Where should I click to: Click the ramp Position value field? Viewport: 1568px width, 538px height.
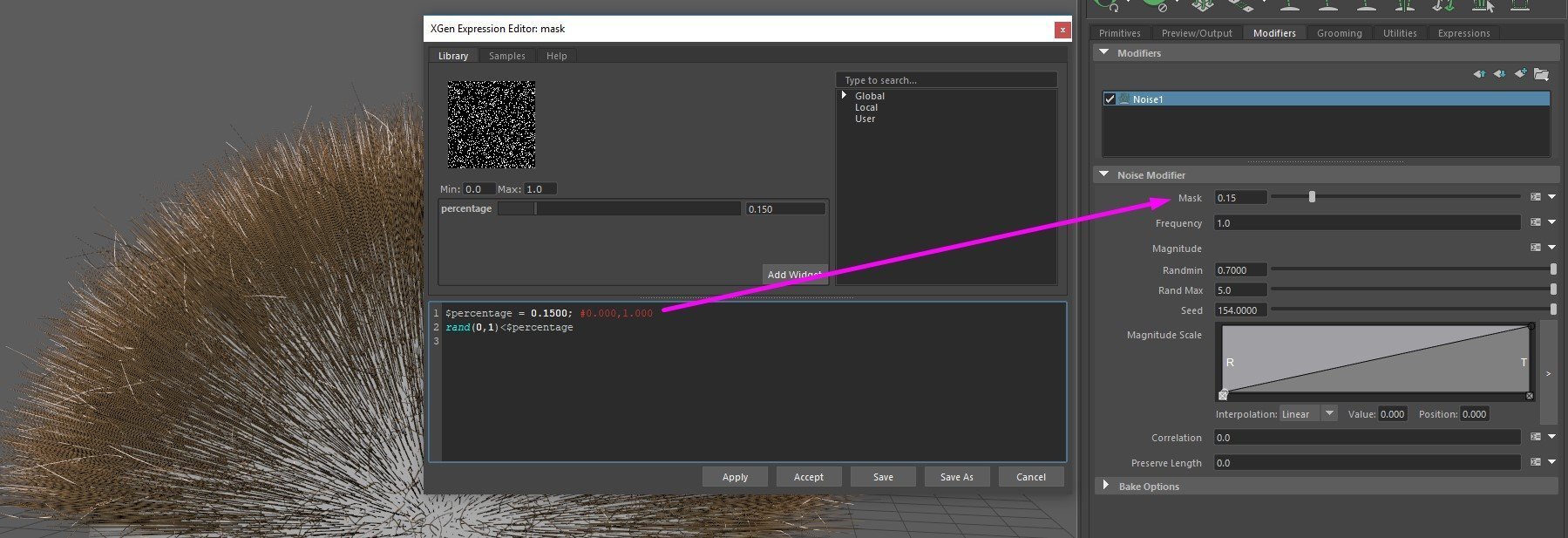coord(1475,413)
